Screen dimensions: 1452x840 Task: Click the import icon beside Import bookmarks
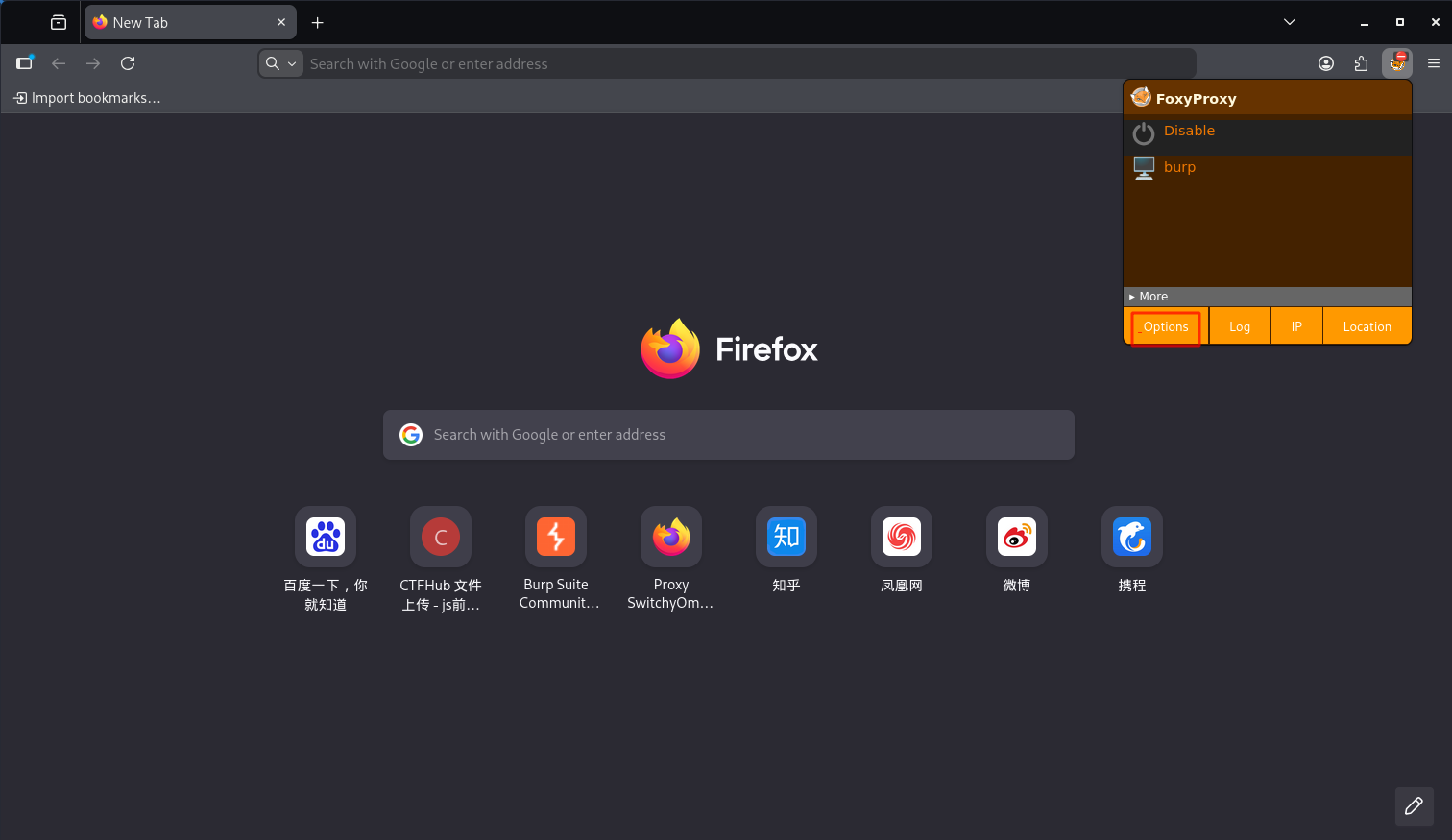click(20, 98)
